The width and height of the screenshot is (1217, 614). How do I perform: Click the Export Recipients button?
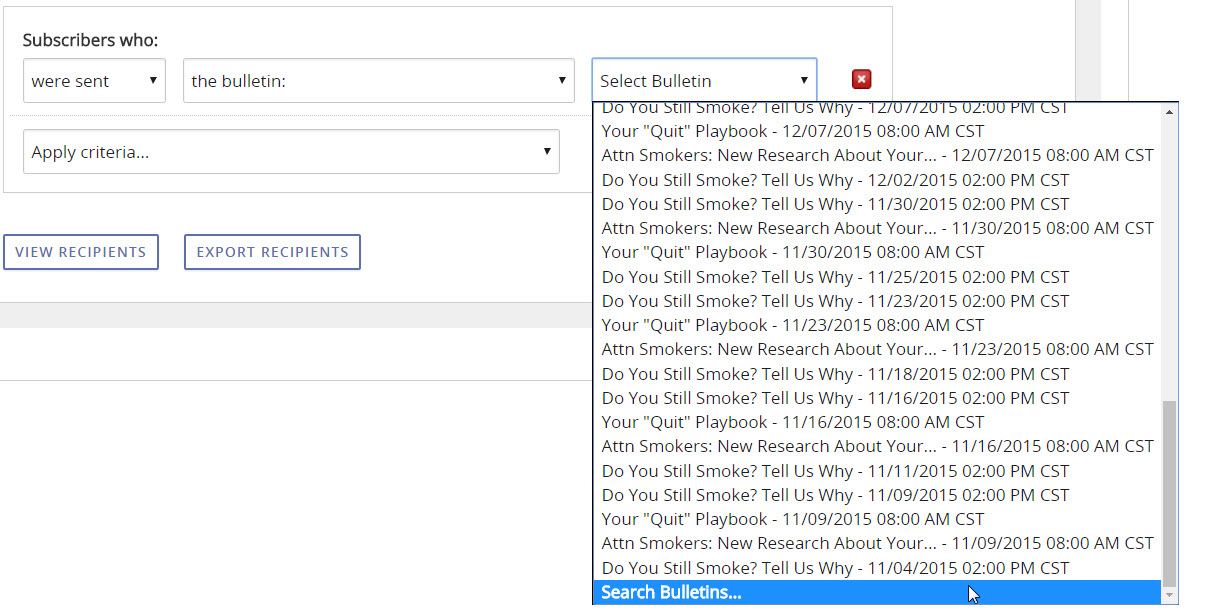pos(272,252)
